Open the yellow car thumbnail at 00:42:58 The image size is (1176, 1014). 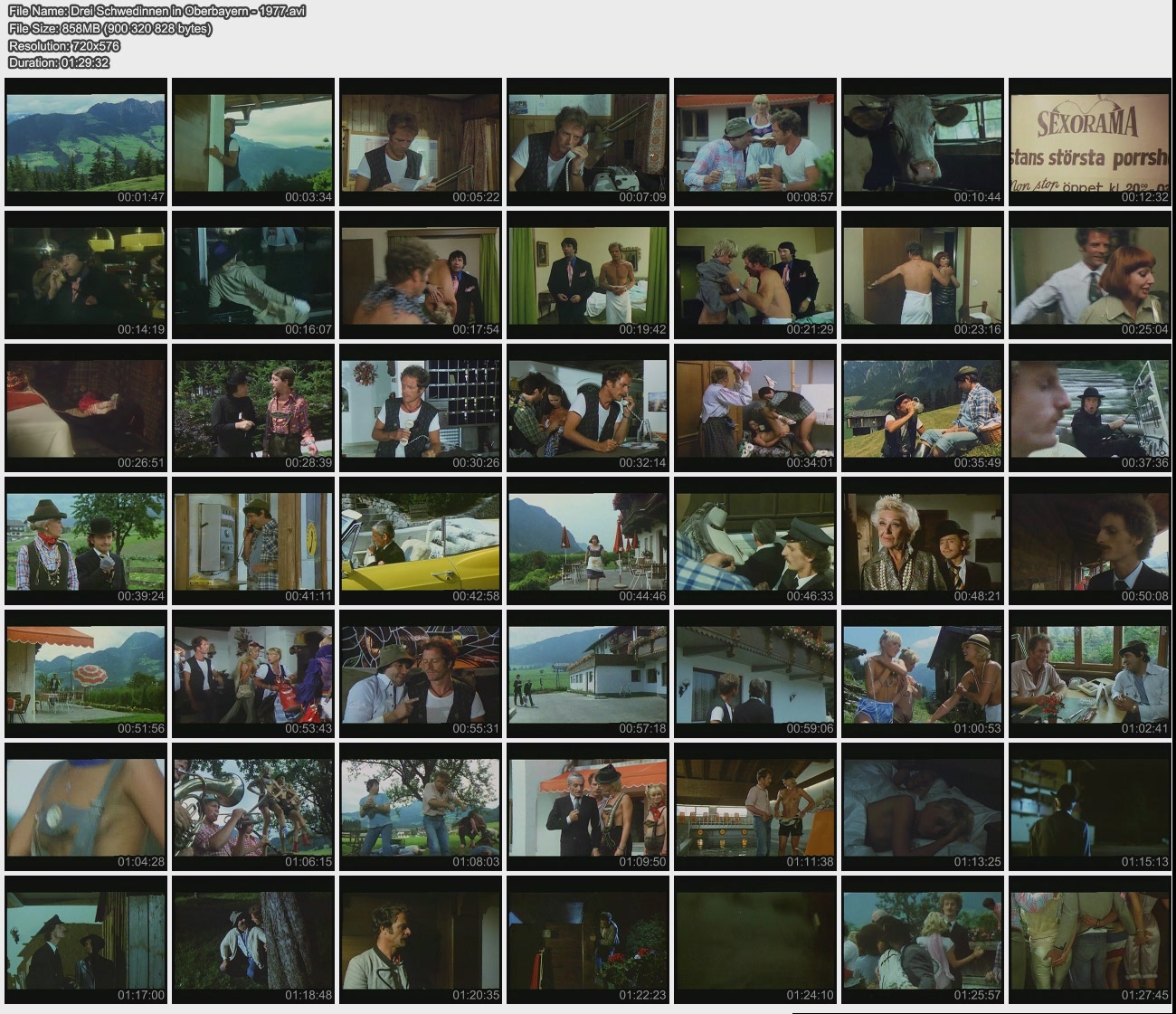(421, 541)
